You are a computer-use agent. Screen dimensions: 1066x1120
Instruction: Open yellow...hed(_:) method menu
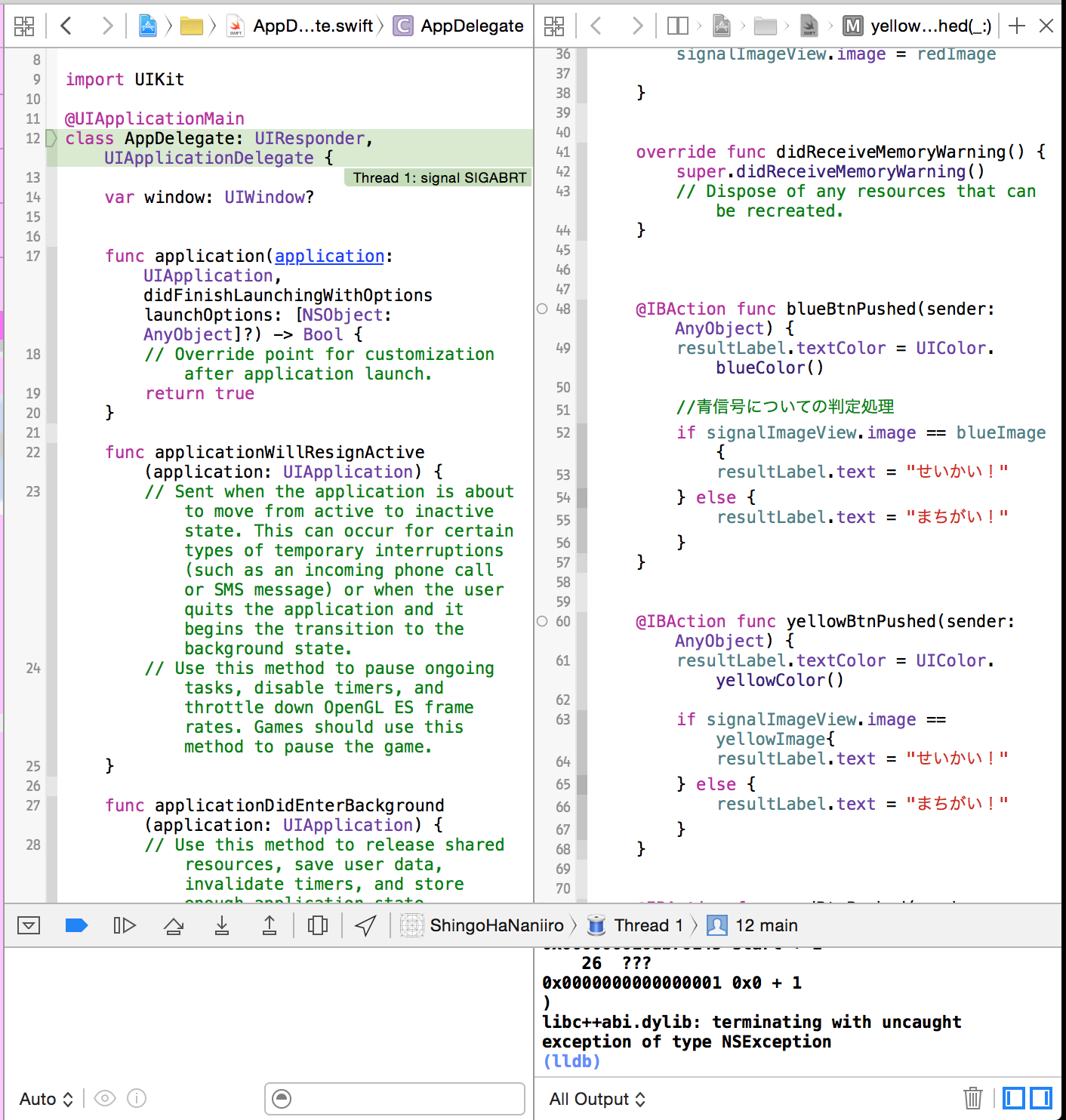pos(917,26)
